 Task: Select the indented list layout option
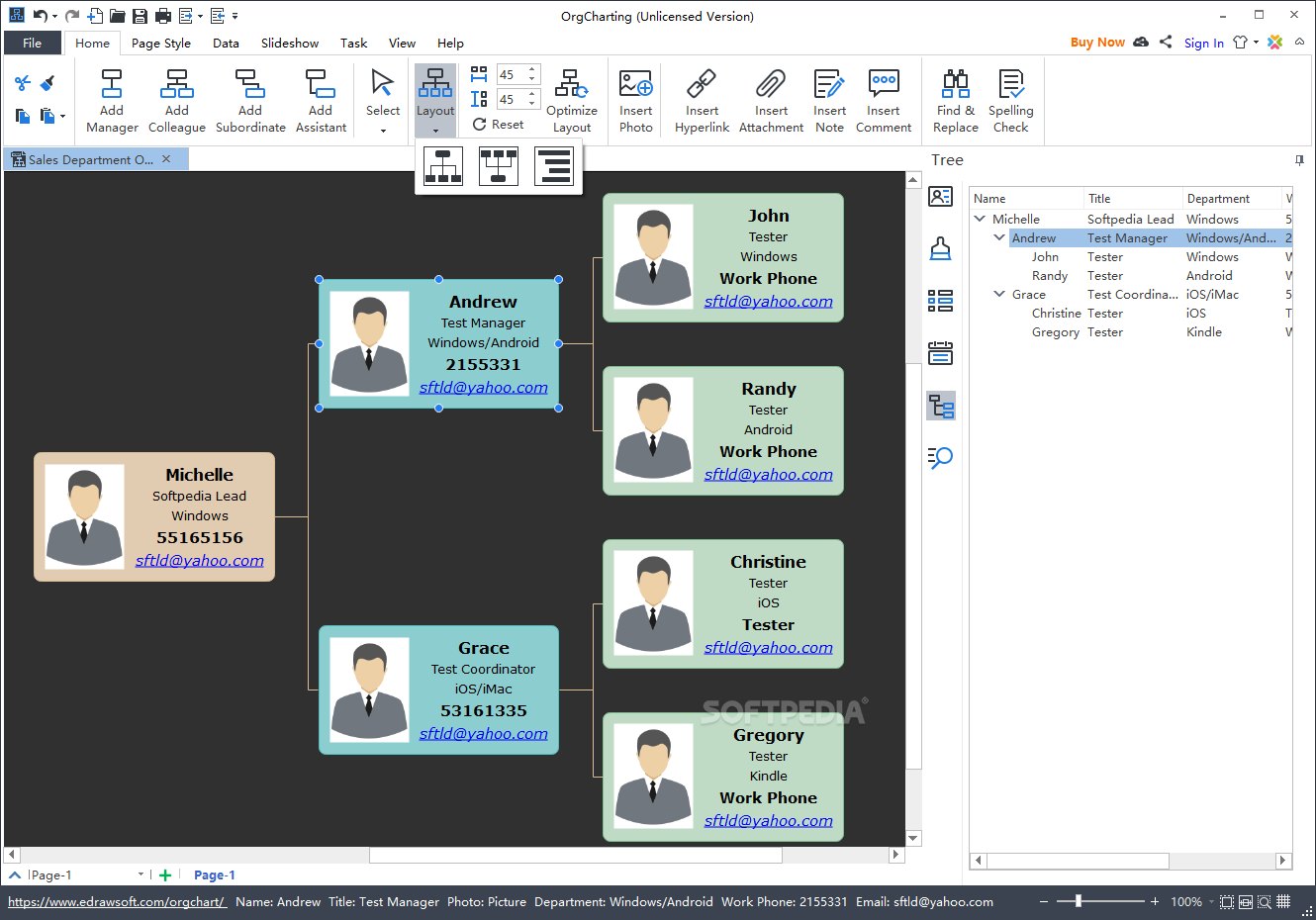[554, 167]
